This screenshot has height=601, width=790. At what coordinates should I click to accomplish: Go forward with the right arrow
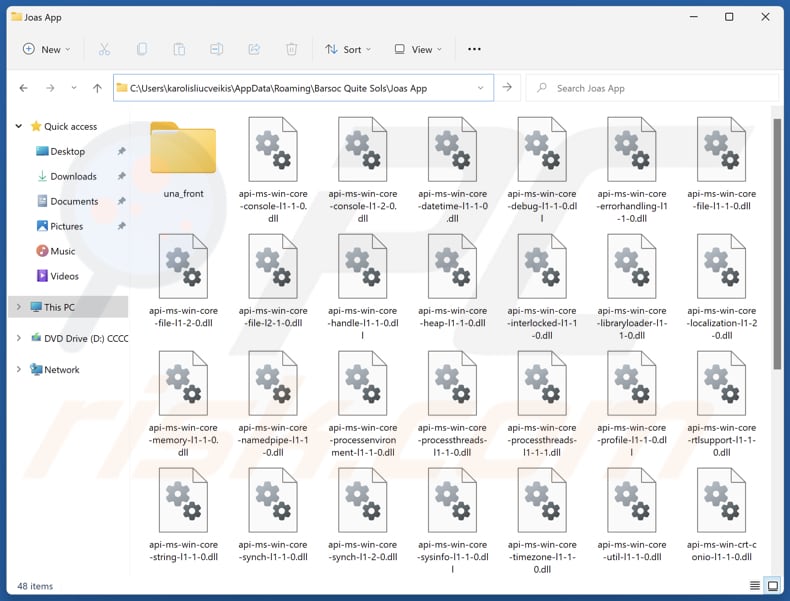tap(50, 88)
